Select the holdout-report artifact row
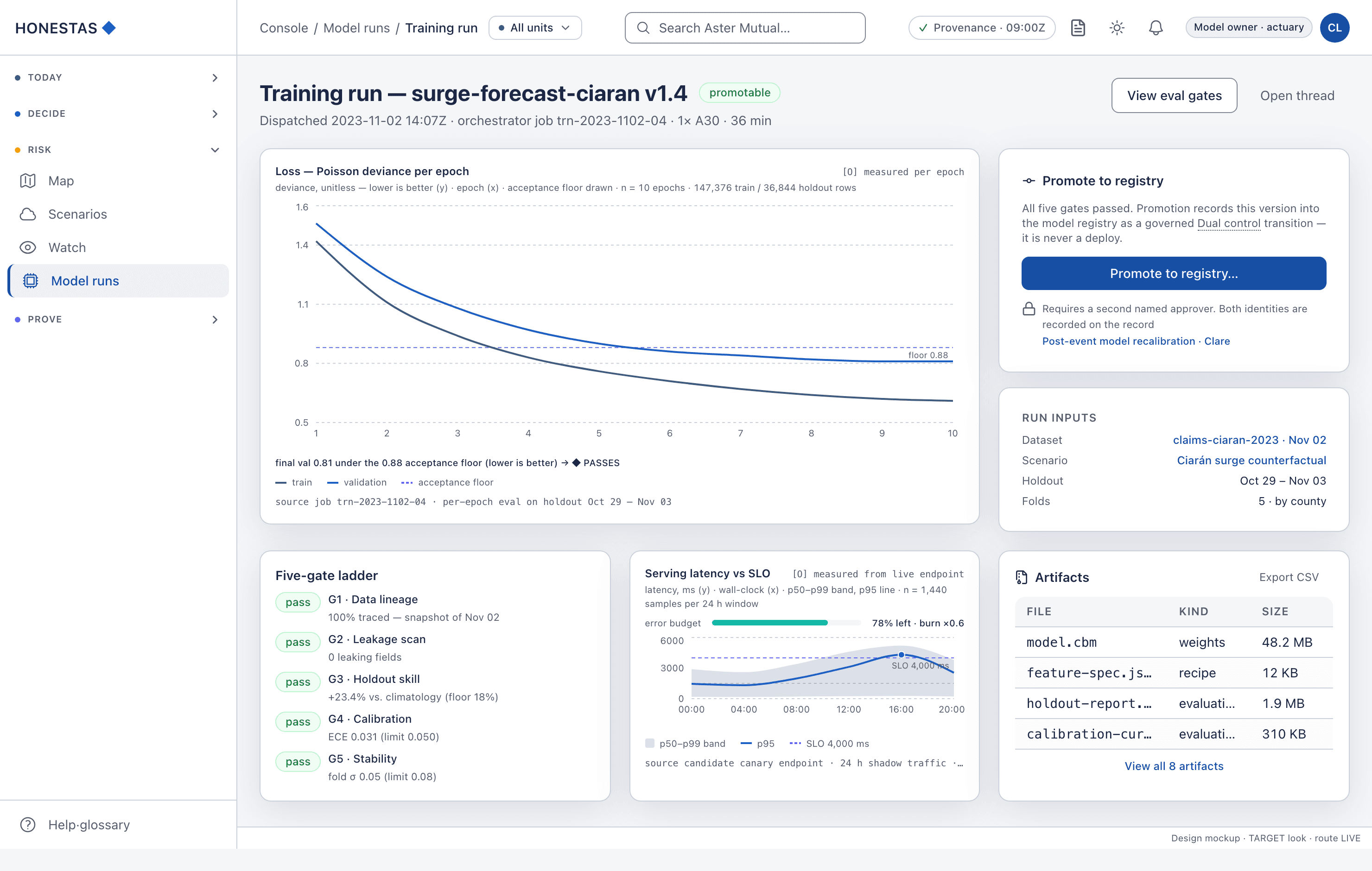1372x871 pixels. pyautogui.click(x=1174, y=704)
